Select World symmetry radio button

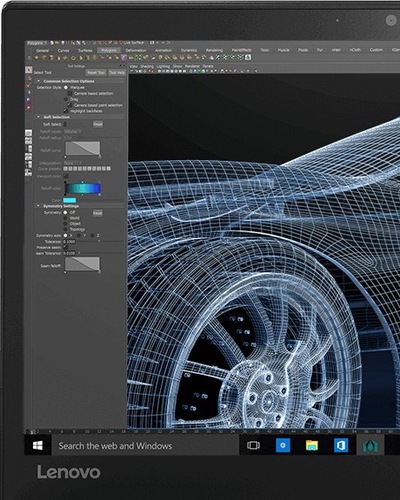click(x=65, y=218)
